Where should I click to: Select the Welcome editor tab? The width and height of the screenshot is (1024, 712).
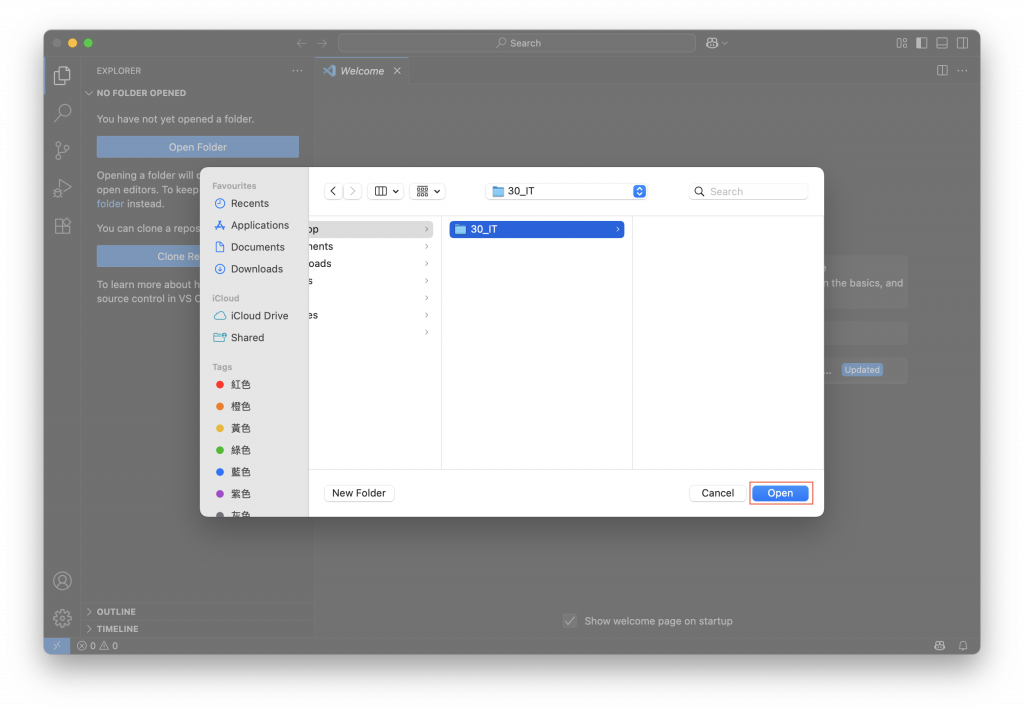362,71
